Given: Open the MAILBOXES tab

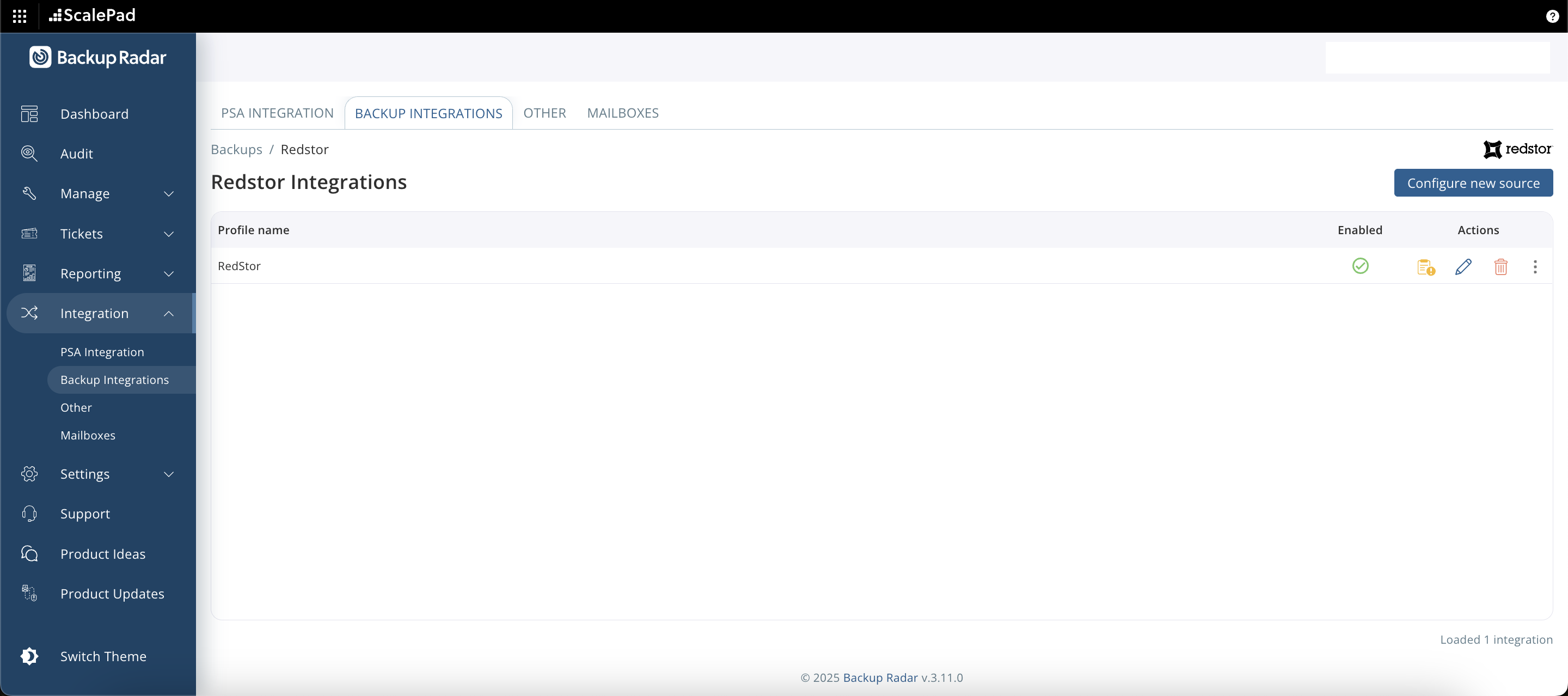Looking at the screenshot, I should (623, 113).
